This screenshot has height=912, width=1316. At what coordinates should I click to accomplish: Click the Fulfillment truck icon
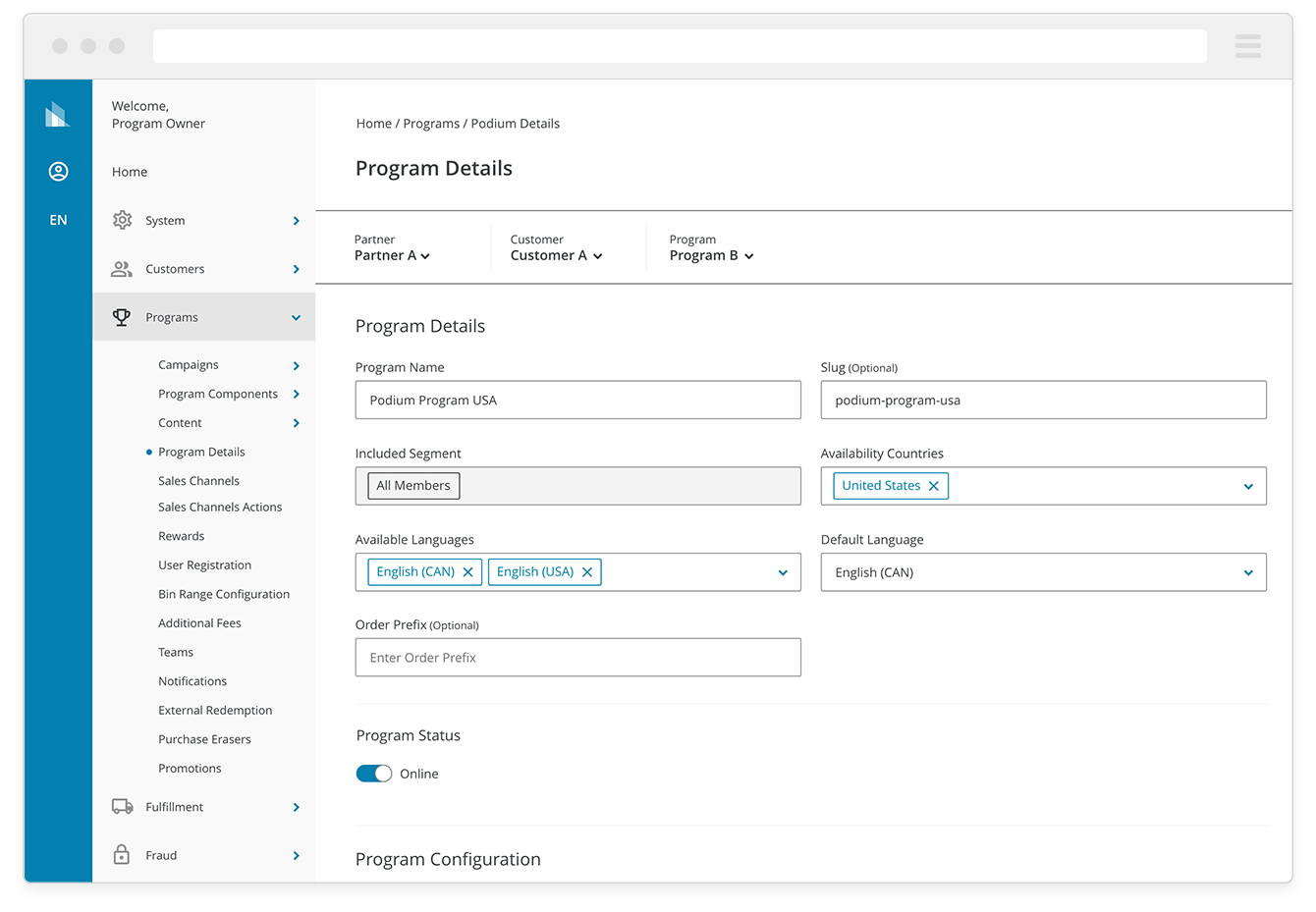click(x=123, y=807)
